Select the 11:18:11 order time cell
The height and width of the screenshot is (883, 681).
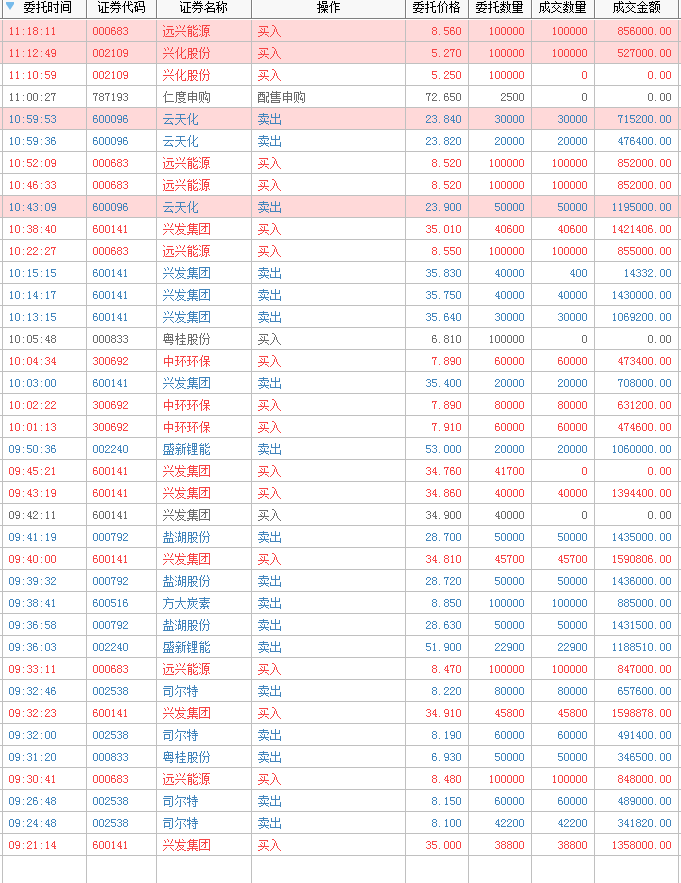32,32
